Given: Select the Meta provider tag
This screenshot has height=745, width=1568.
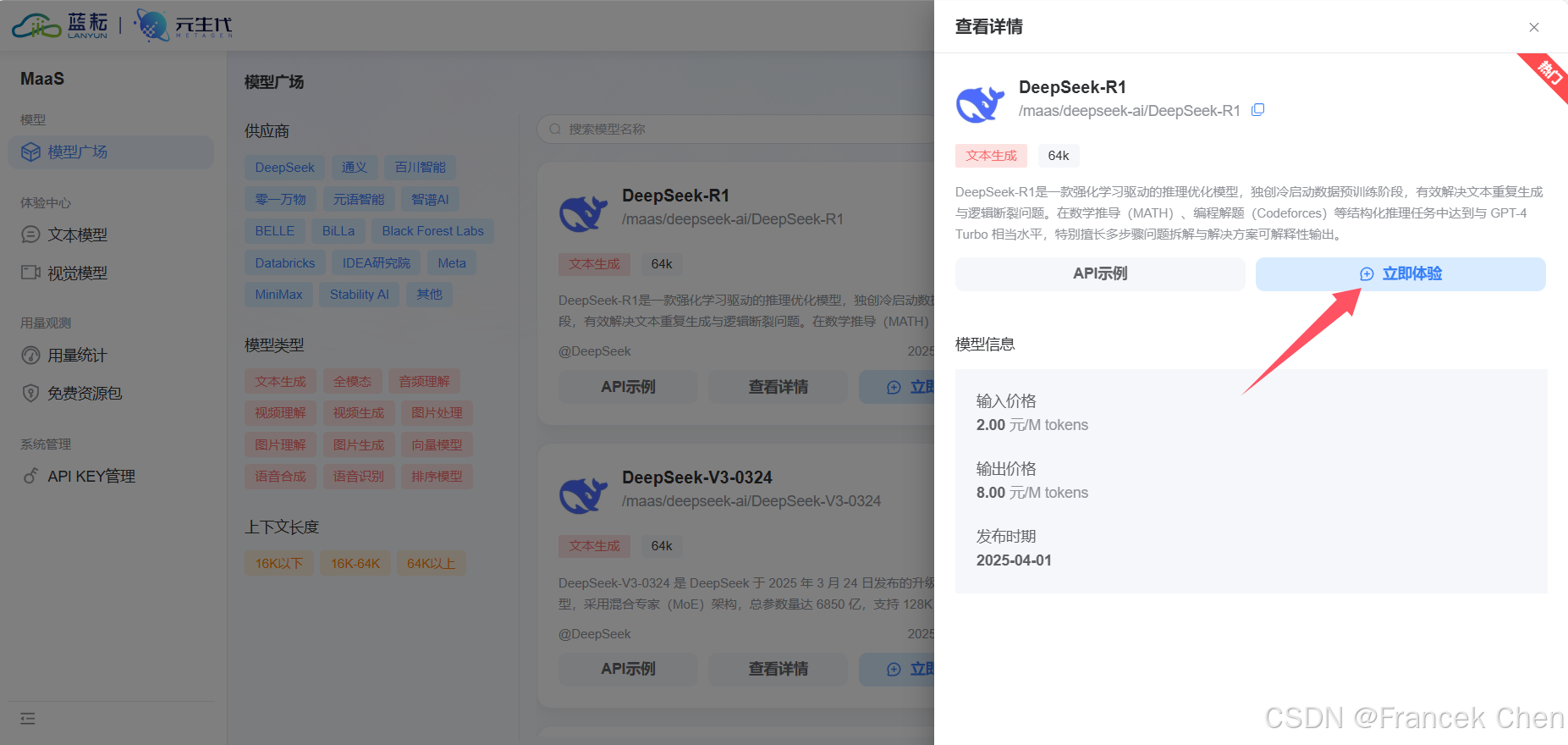Looking at the screenshot, I should click(452, 263).
